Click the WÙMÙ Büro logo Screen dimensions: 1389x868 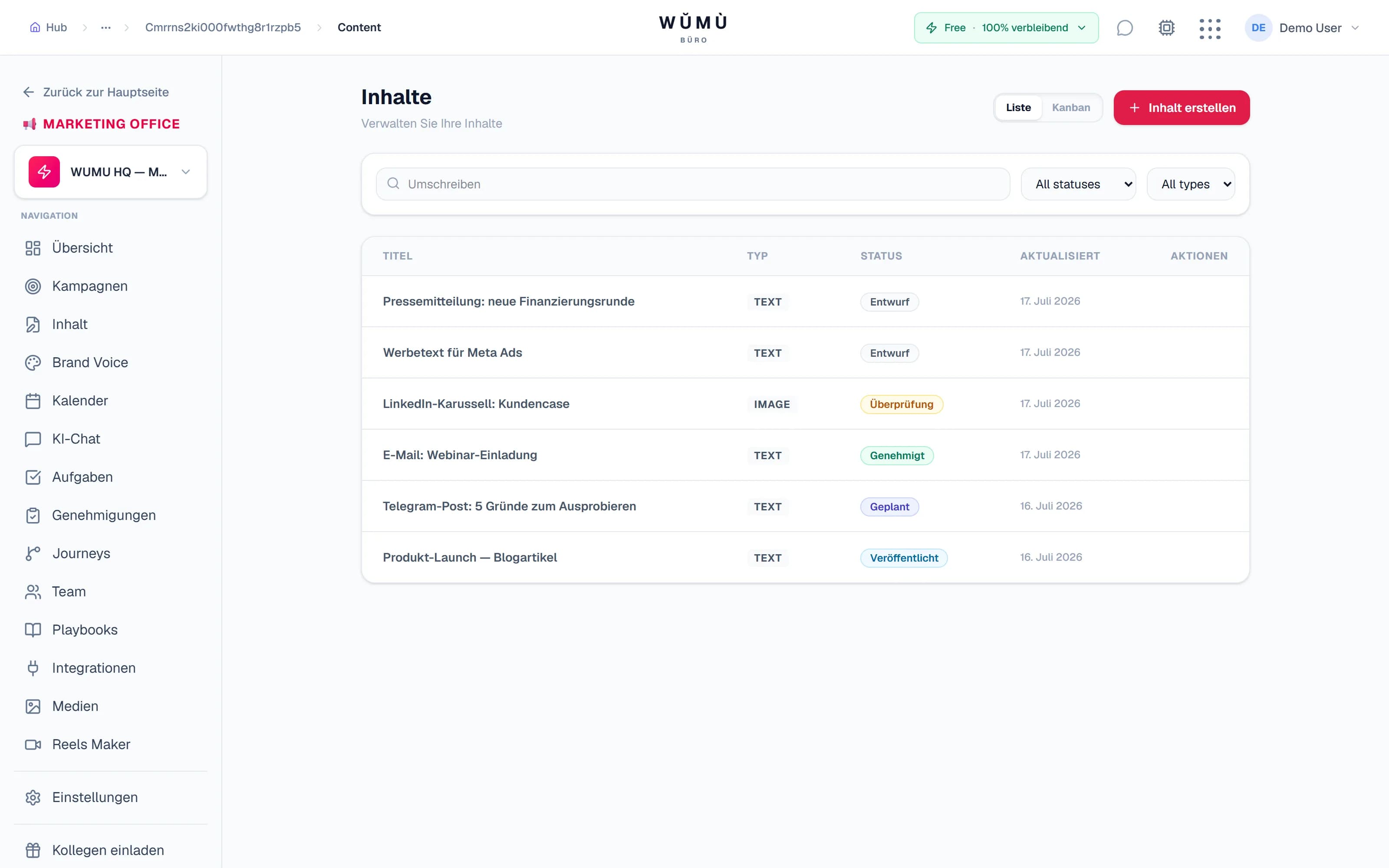coord(693,28)
